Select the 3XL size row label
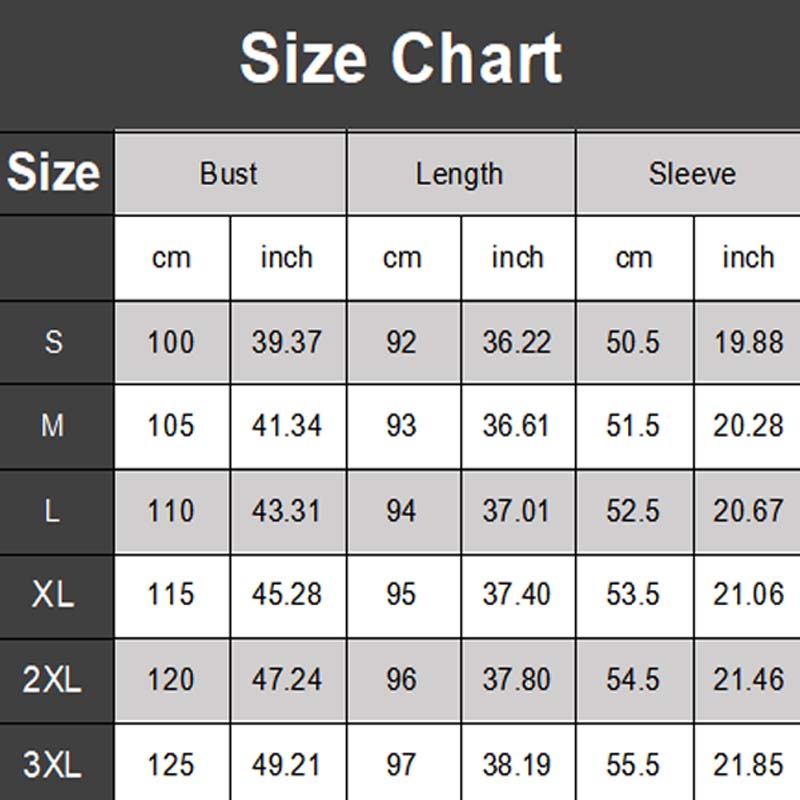Viewport: 800px width, 800px height. click(53, 765)
